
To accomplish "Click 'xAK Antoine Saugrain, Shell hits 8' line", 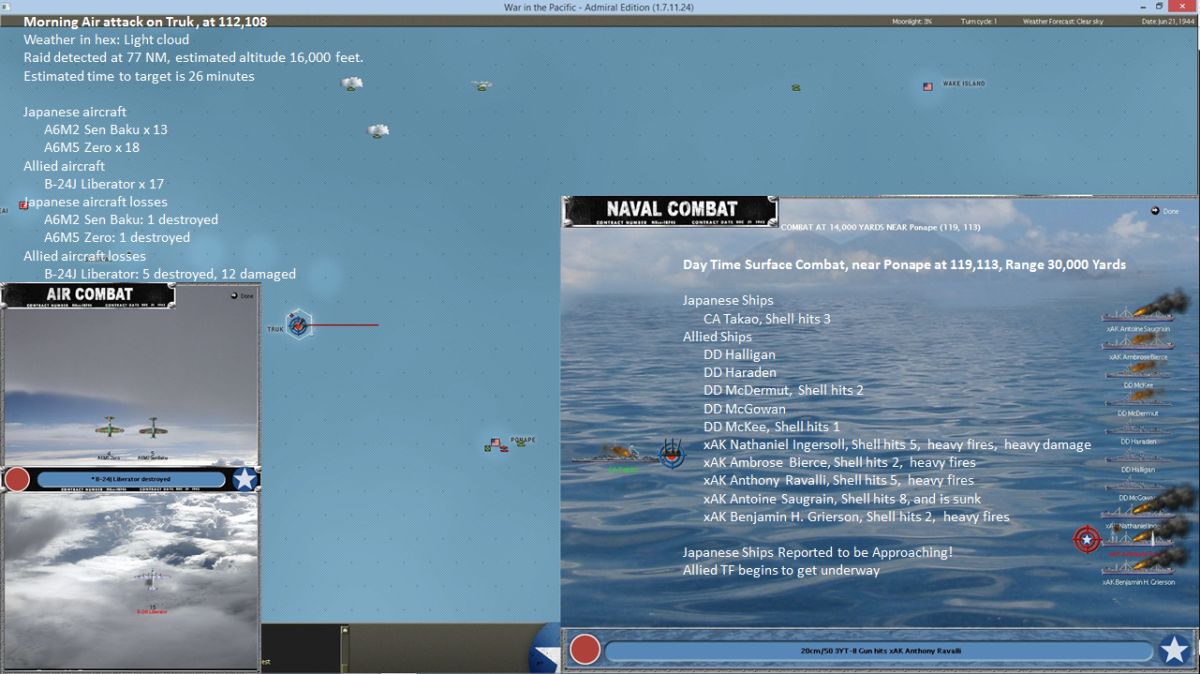I will tap(842, 499).
